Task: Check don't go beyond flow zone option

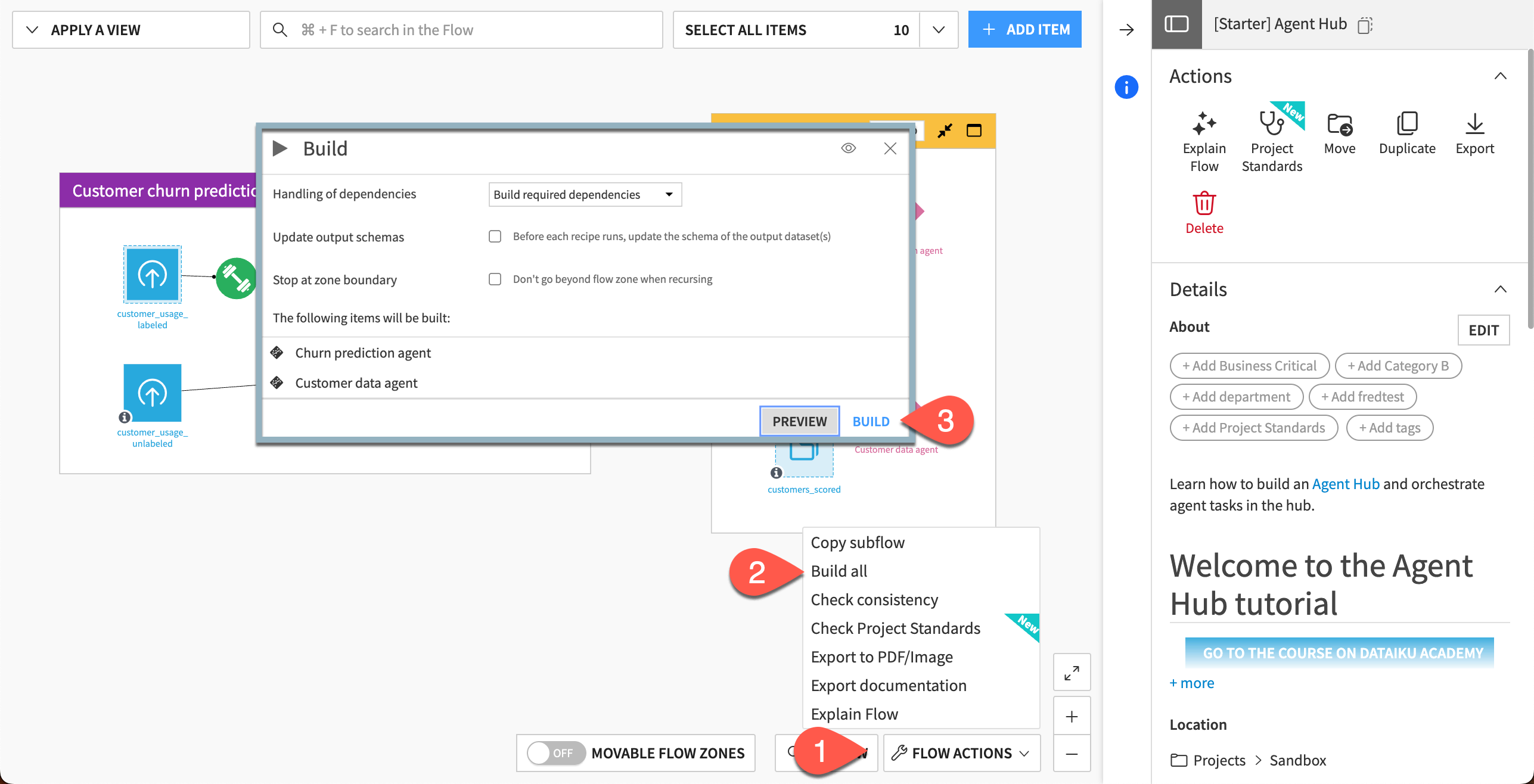Action: point(495,278)
